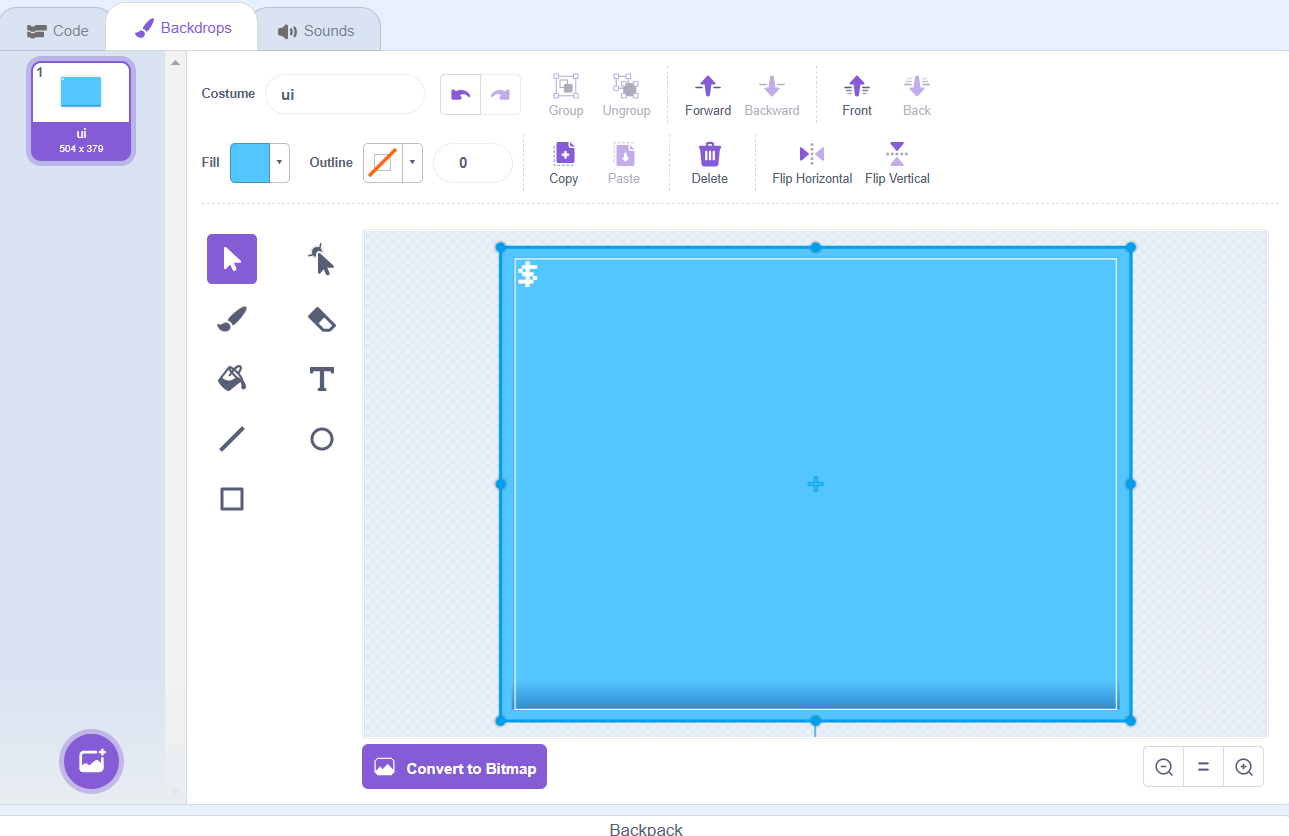The width and height of the screenshot is (1289, 836).
Task: Click the bottom-left corner selection handle
Action: point(501,720)
